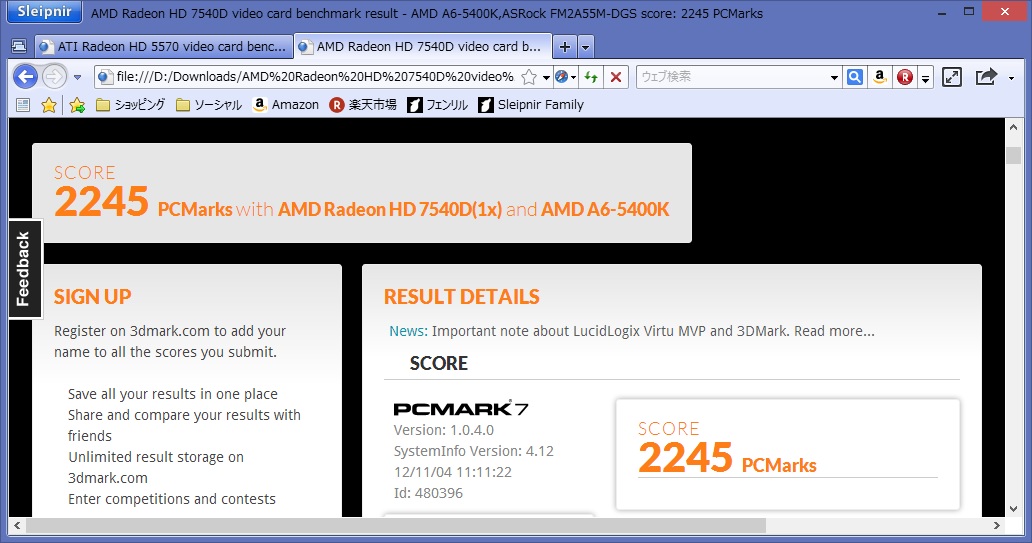Maximize the Sleipnir window
Screen dimensions: 1032x543
(x=969, y=11)
